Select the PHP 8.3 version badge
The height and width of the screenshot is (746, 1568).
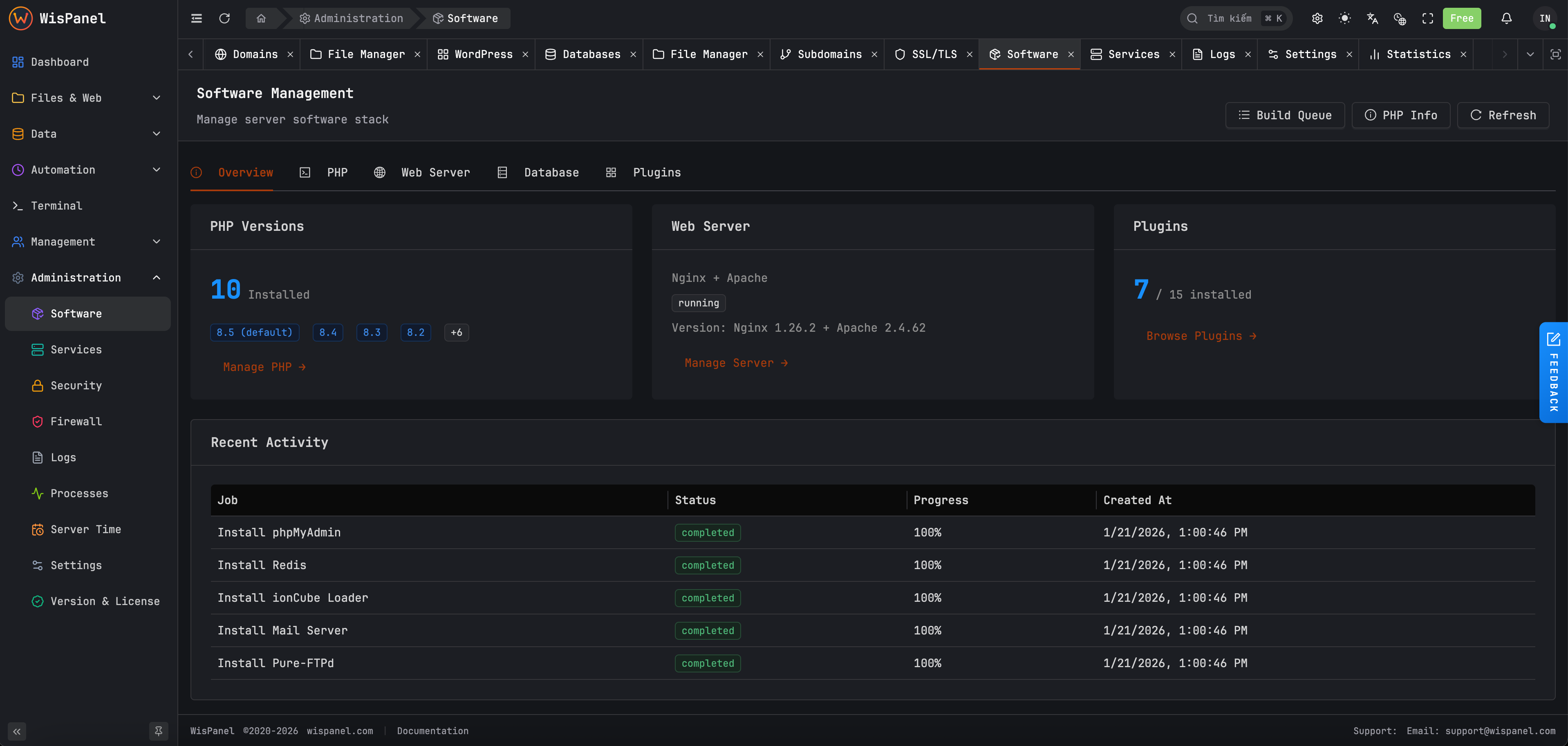(372, 332)
